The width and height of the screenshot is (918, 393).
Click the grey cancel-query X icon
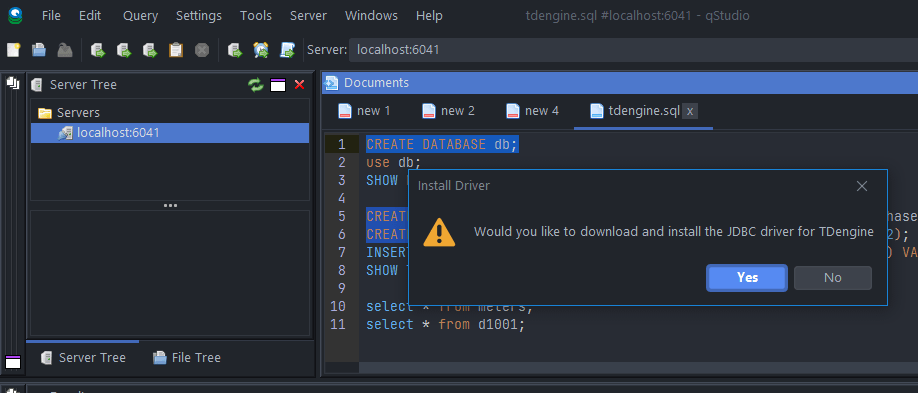[x=202, y=50]
